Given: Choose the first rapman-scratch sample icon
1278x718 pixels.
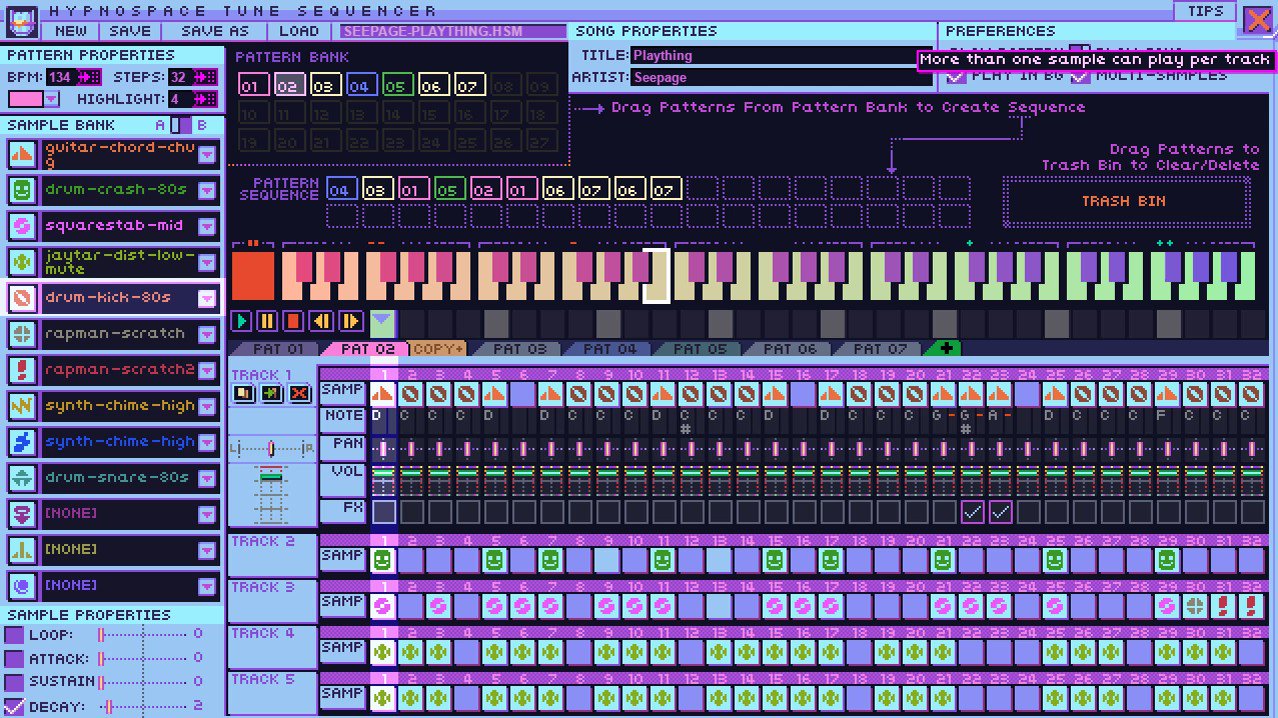Looking at the screenshot, I should [x=23, y=334].
